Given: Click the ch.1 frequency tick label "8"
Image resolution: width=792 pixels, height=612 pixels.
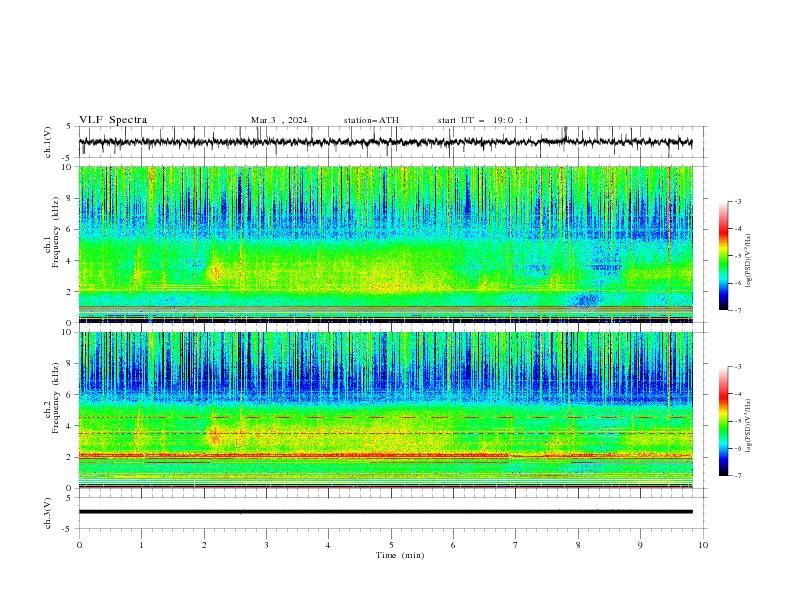Looking at the screenshot, I should coord(70,198).
